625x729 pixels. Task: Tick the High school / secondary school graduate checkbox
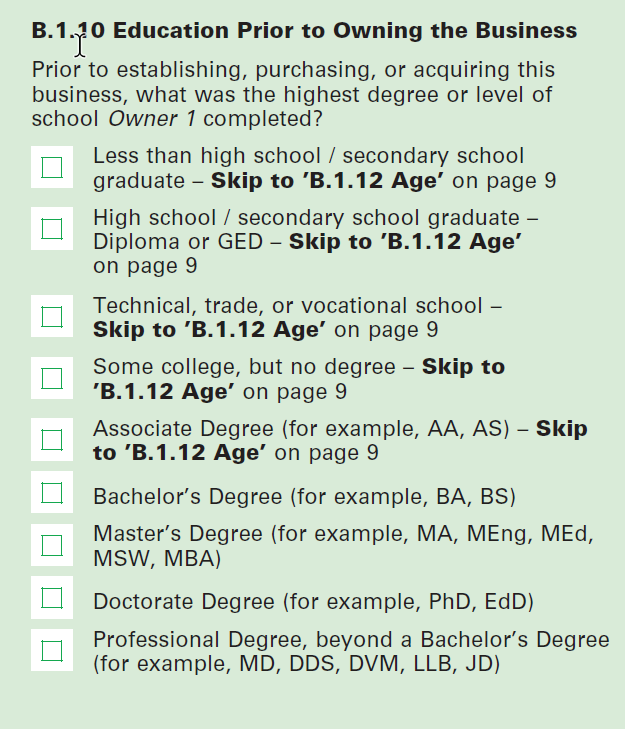coord(52,228)
